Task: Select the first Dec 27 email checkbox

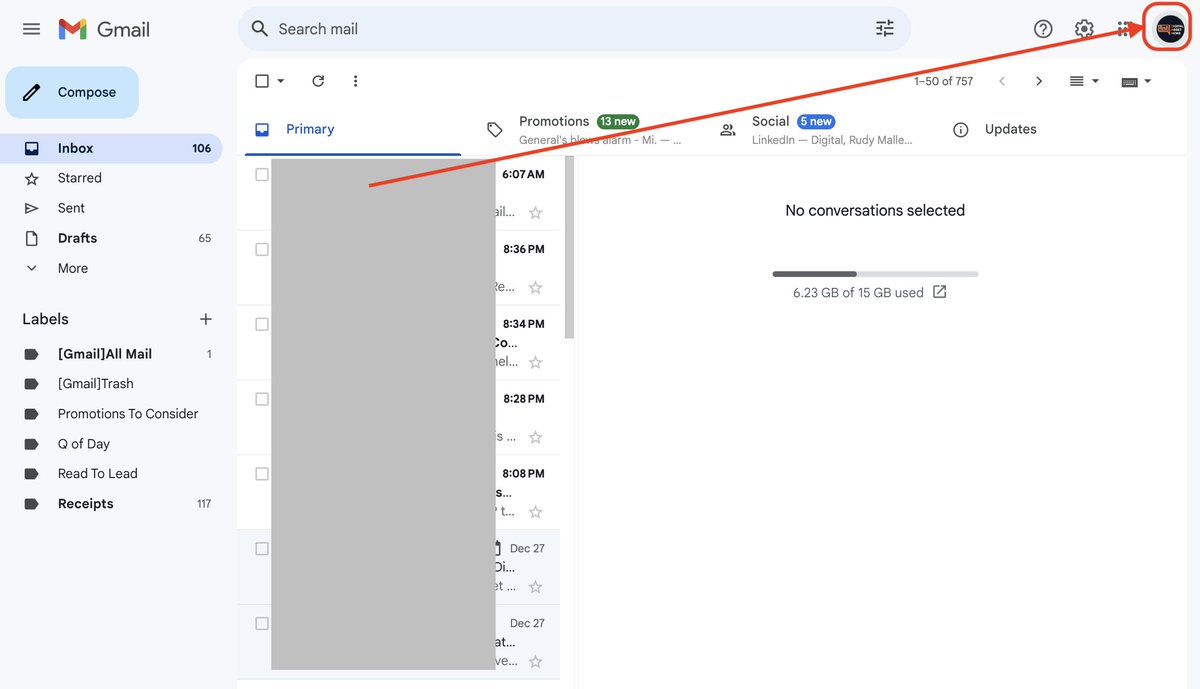Action: point(262,549)
